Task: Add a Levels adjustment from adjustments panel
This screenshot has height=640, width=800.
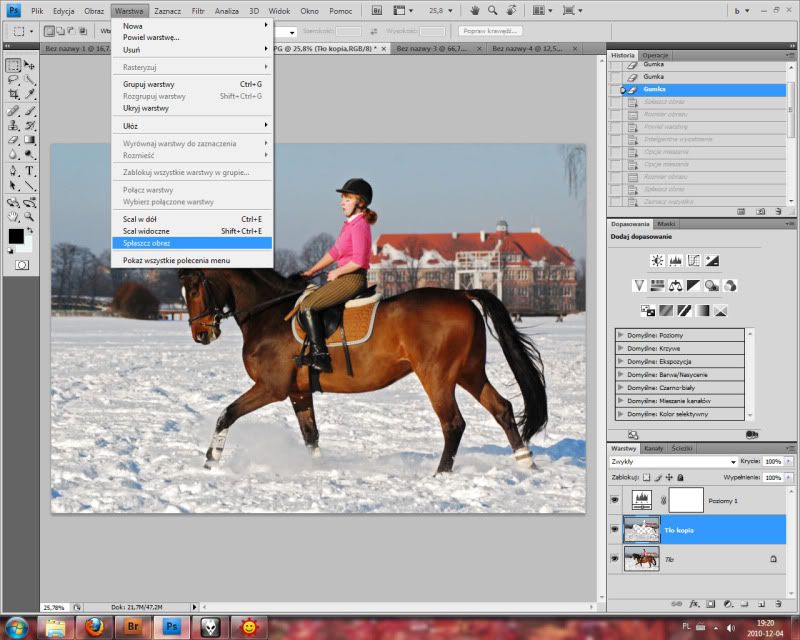Action: (x=675, y=261)
